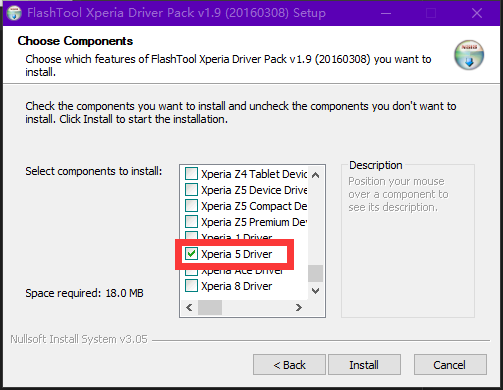Enable the Xperia Z5 Compact checkbox
503x390 pixels.
pyautogui.click(x=191, y=206)
